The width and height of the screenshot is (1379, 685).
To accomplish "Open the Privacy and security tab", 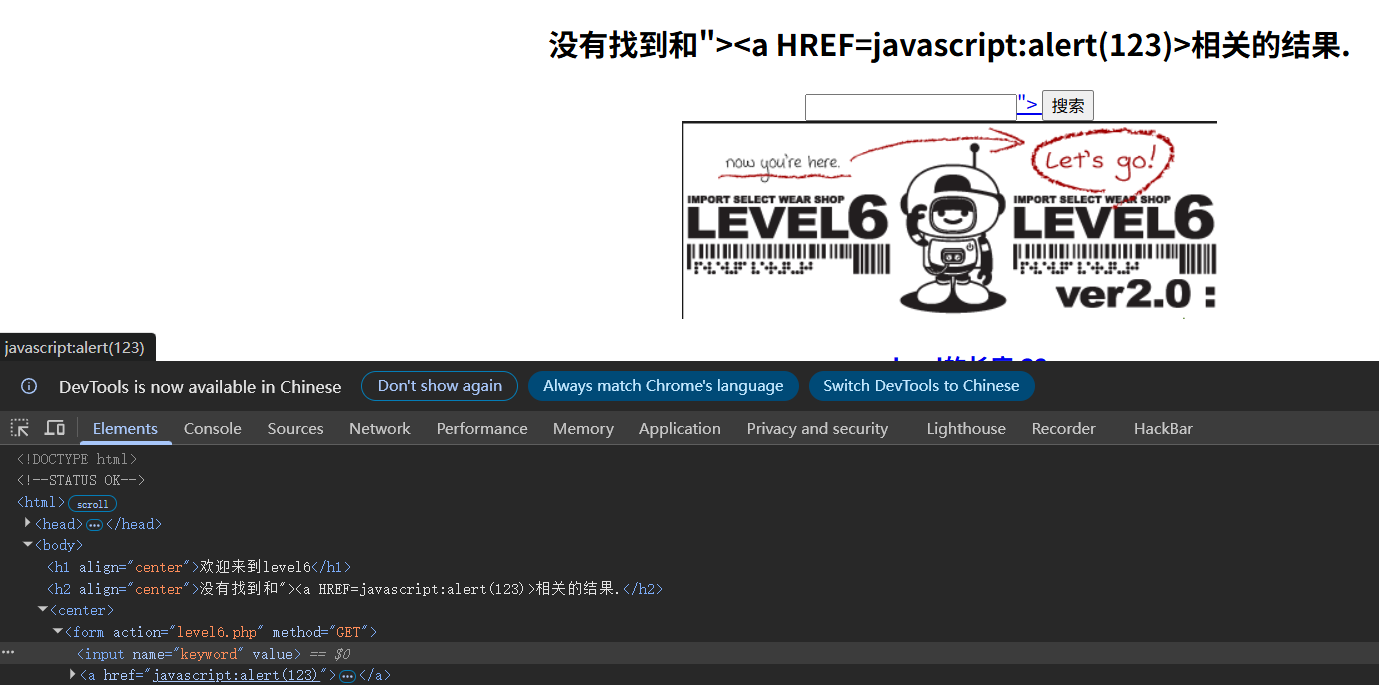I will coord(817,428).
